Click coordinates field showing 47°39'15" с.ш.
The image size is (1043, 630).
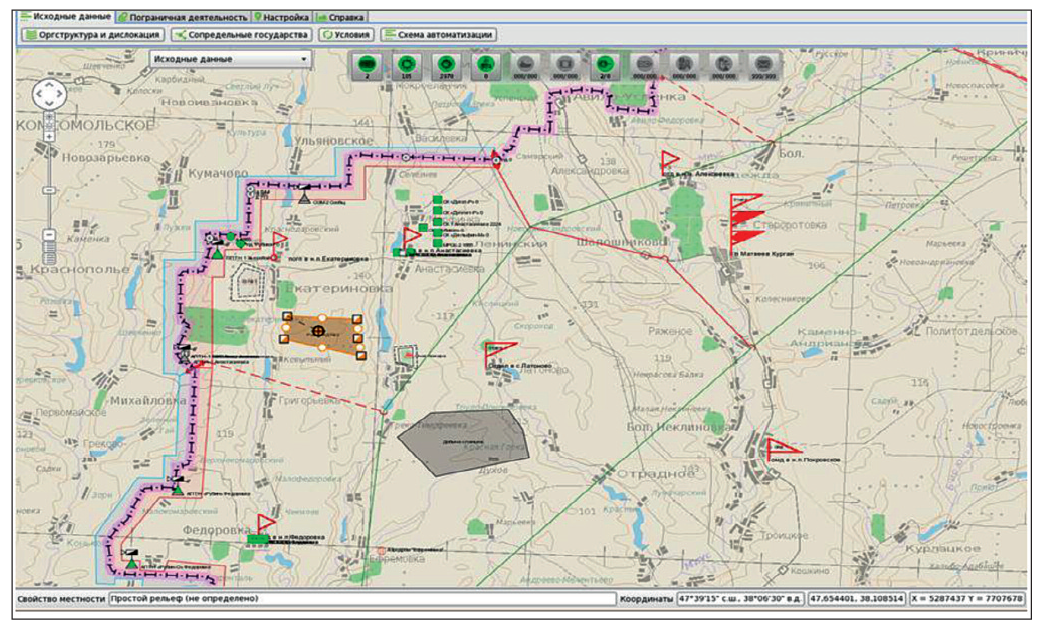click(740, 599)
